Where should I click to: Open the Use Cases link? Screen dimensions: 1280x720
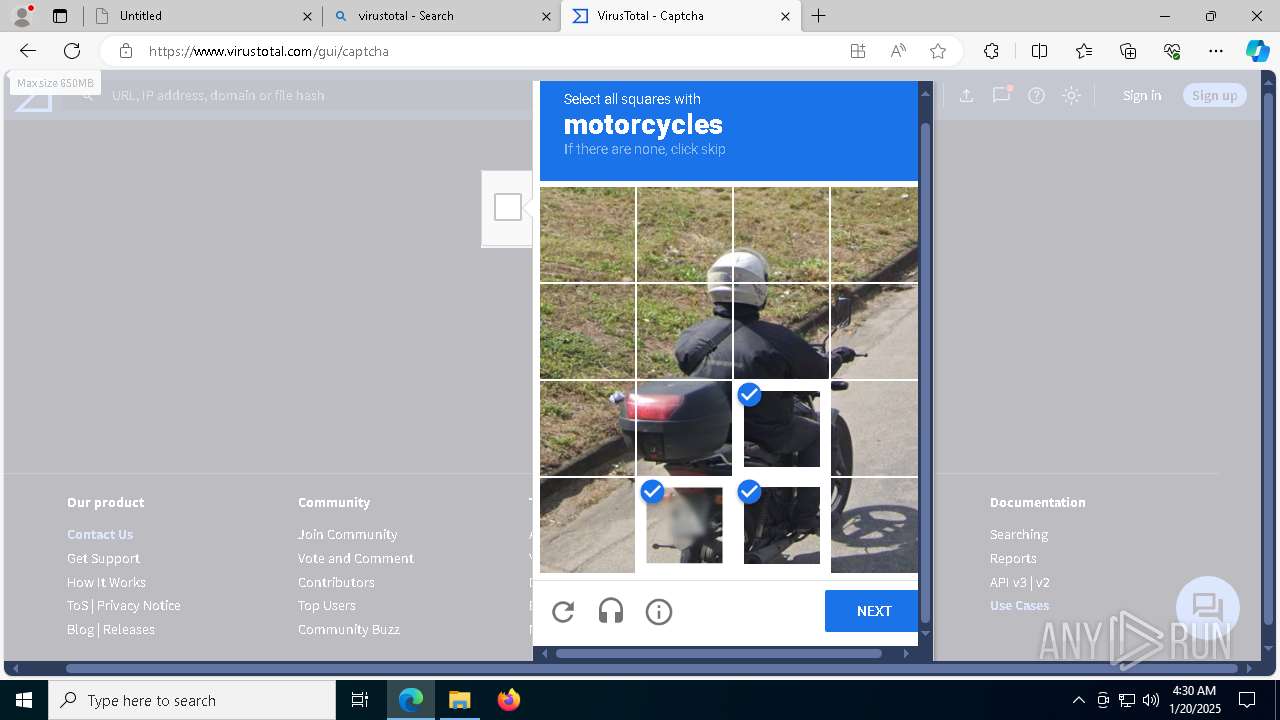(1019, 605)
